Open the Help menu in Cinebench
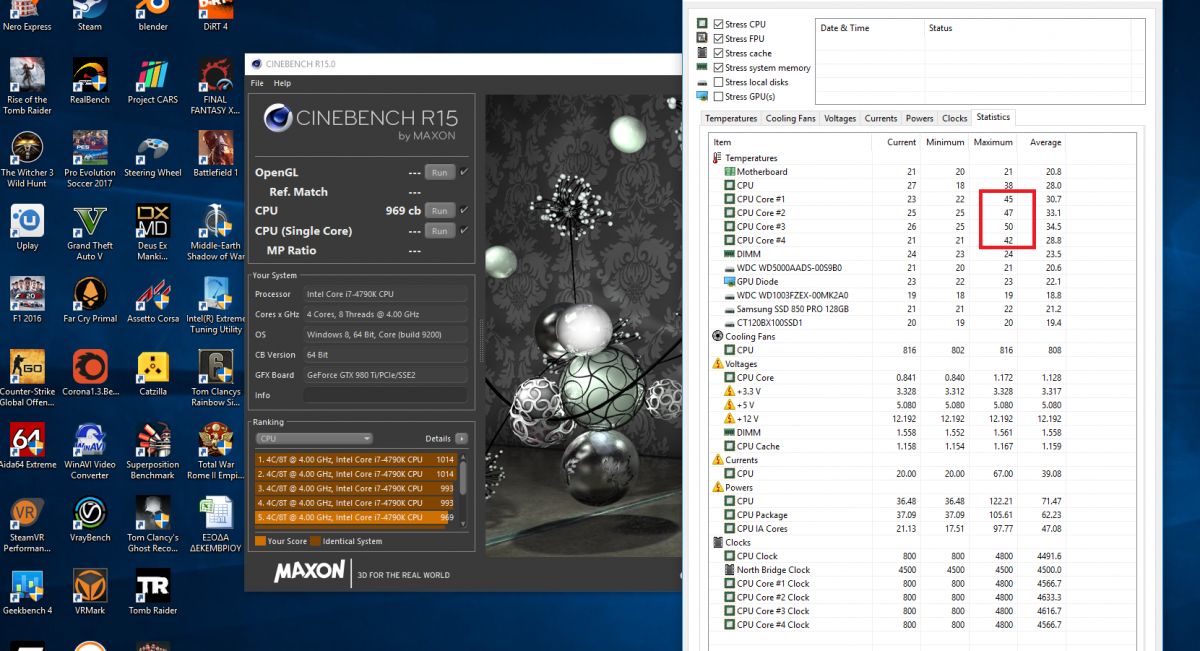This screenshot has height=651, width=1200. (282, 83)
